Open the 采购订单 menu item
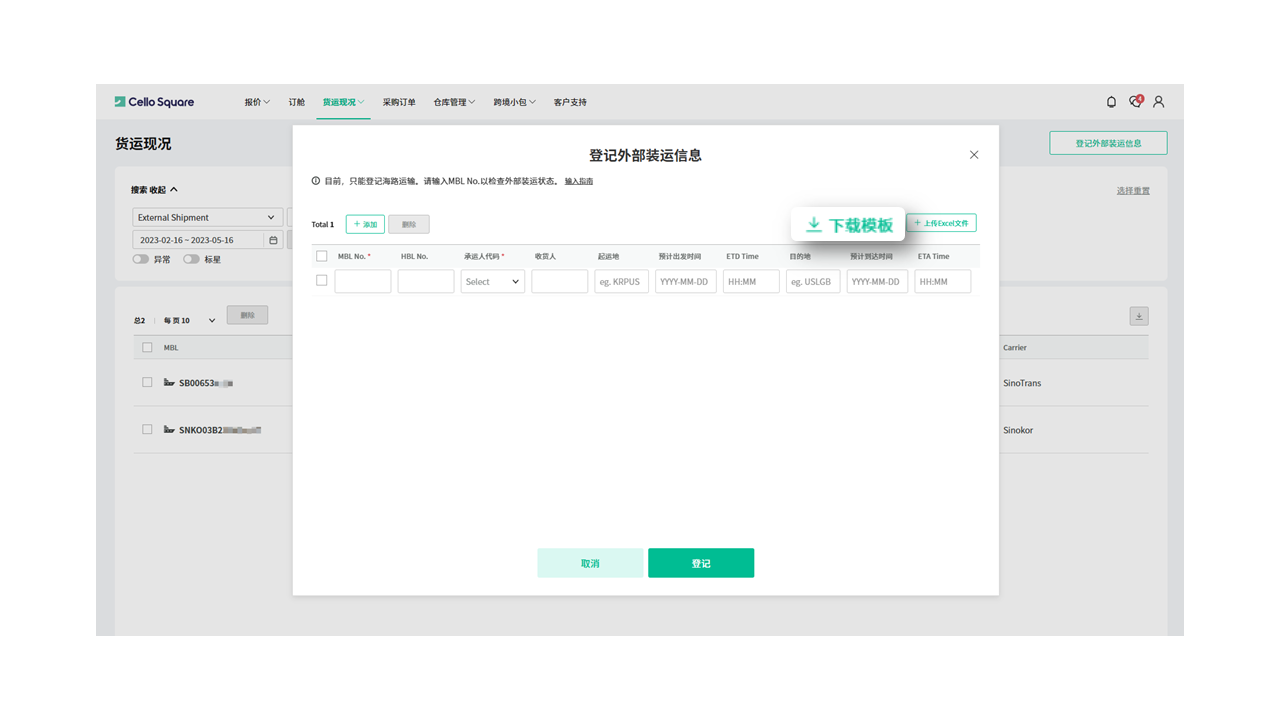This screenshot has height=720, width=1280. [399, 102]
